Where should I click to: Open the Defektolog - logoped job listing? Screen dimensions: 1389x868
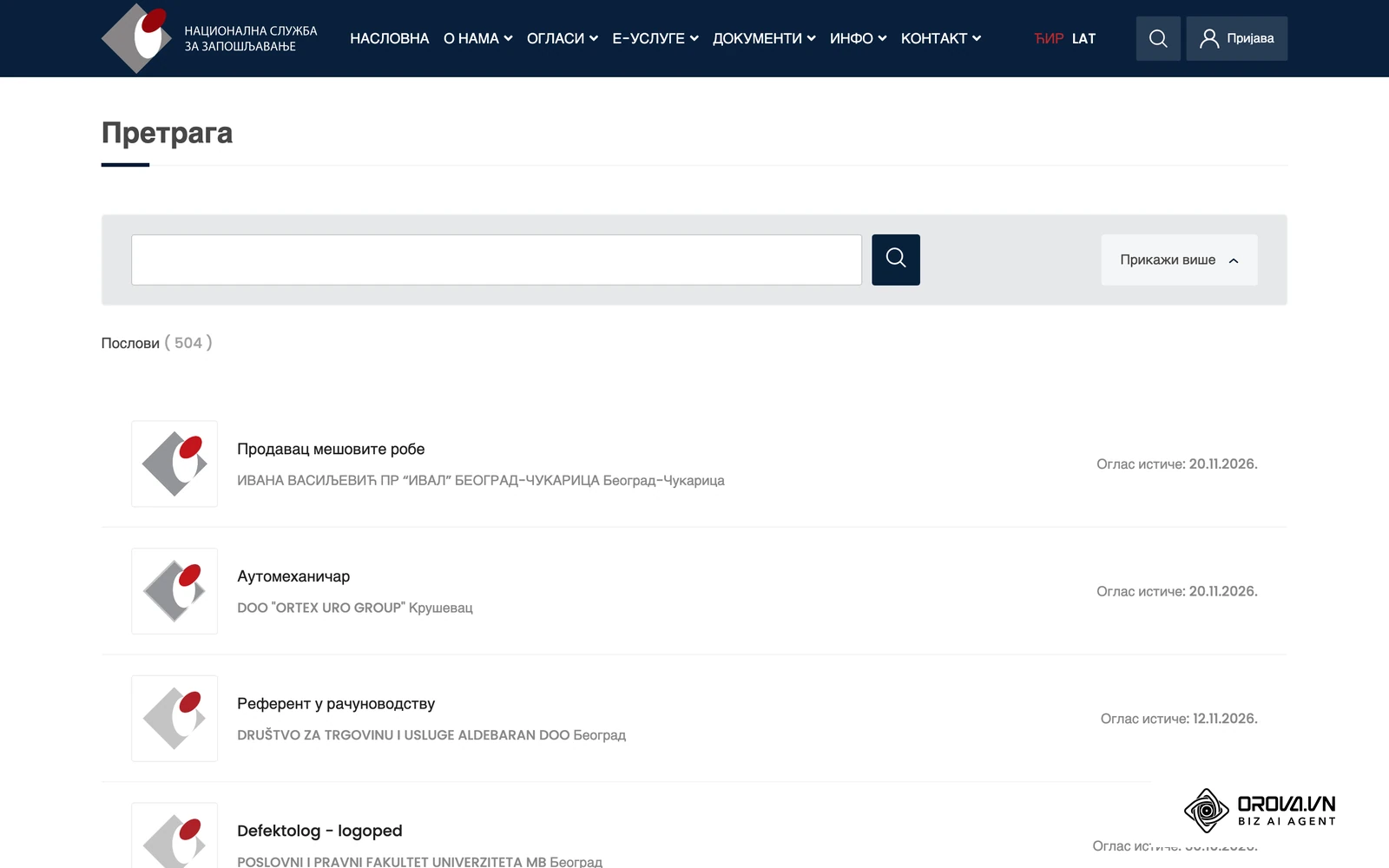click(x=319, y=831)
